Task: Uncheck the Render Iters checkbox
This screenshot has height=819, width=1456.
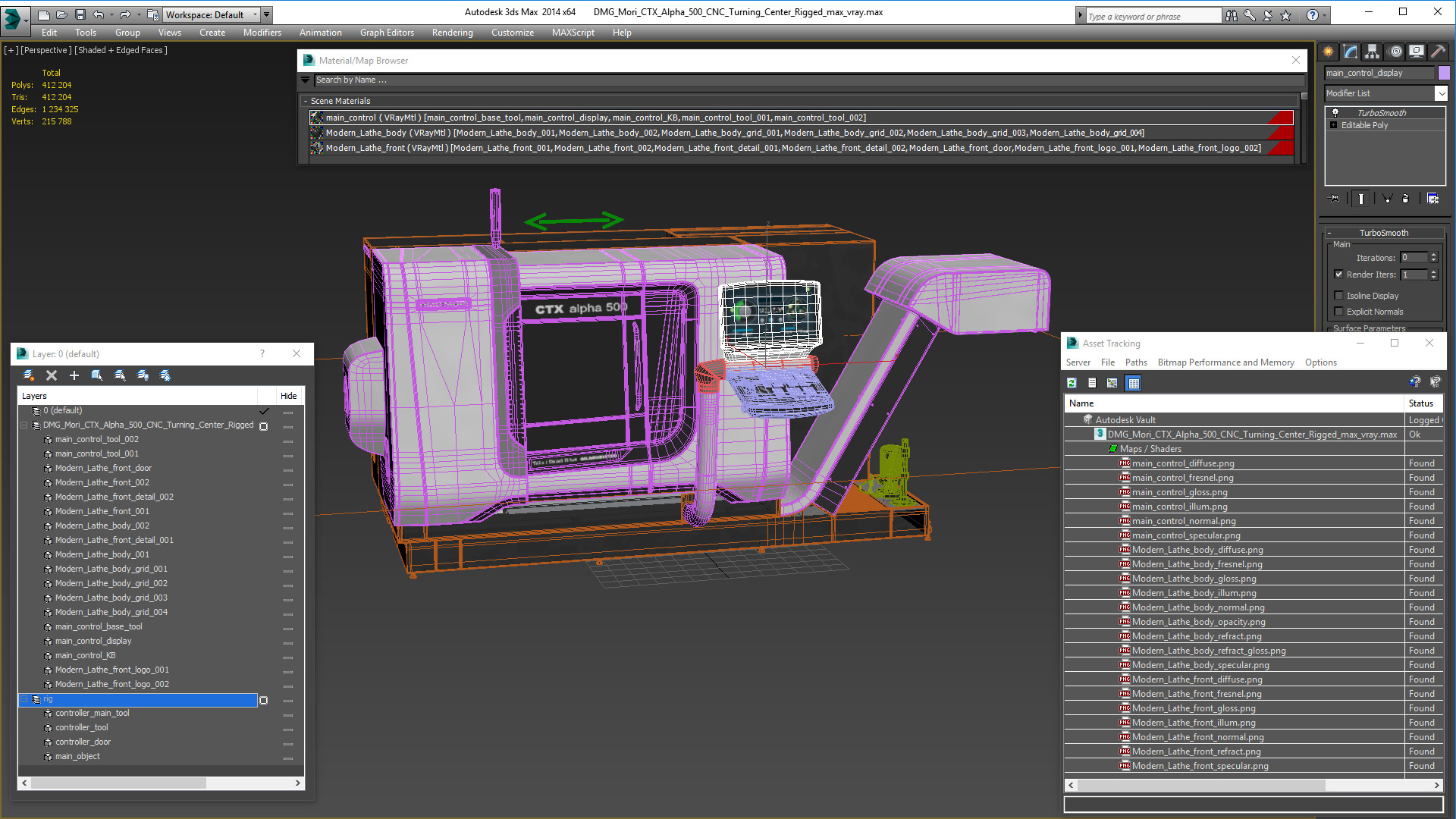Action: [1338, 275]
